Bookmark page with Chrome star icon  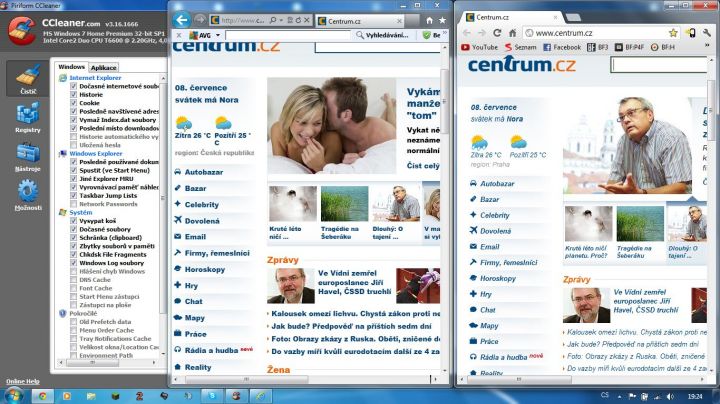coord(673,33)
